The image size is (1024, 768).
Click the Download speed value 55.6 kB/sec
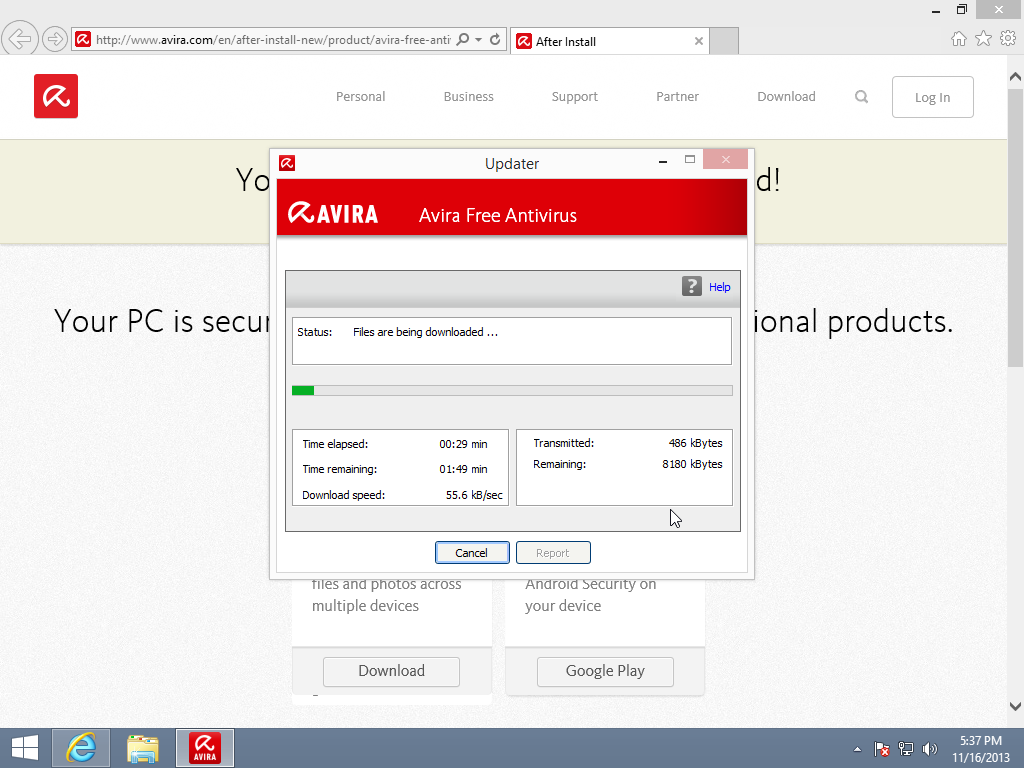point(474,495)
